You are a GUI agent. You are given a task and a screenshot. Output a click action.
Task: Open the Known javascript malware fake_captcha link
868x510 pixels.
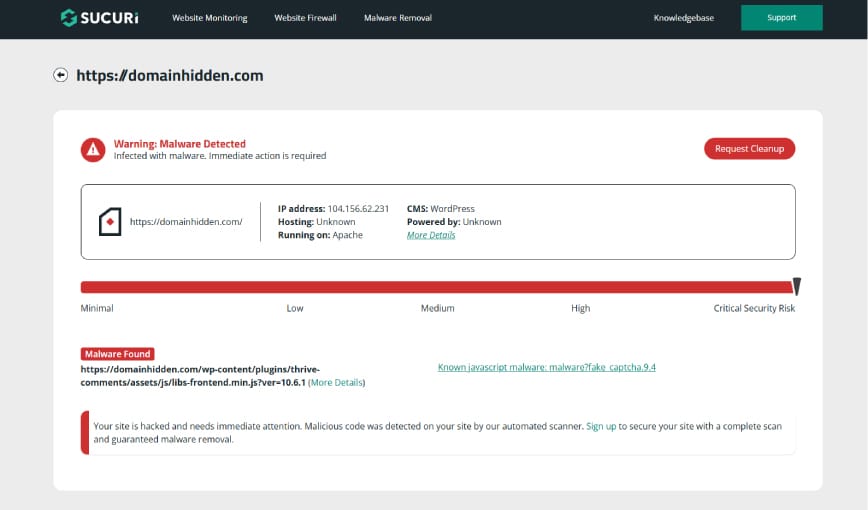click(x=547, y=367)
